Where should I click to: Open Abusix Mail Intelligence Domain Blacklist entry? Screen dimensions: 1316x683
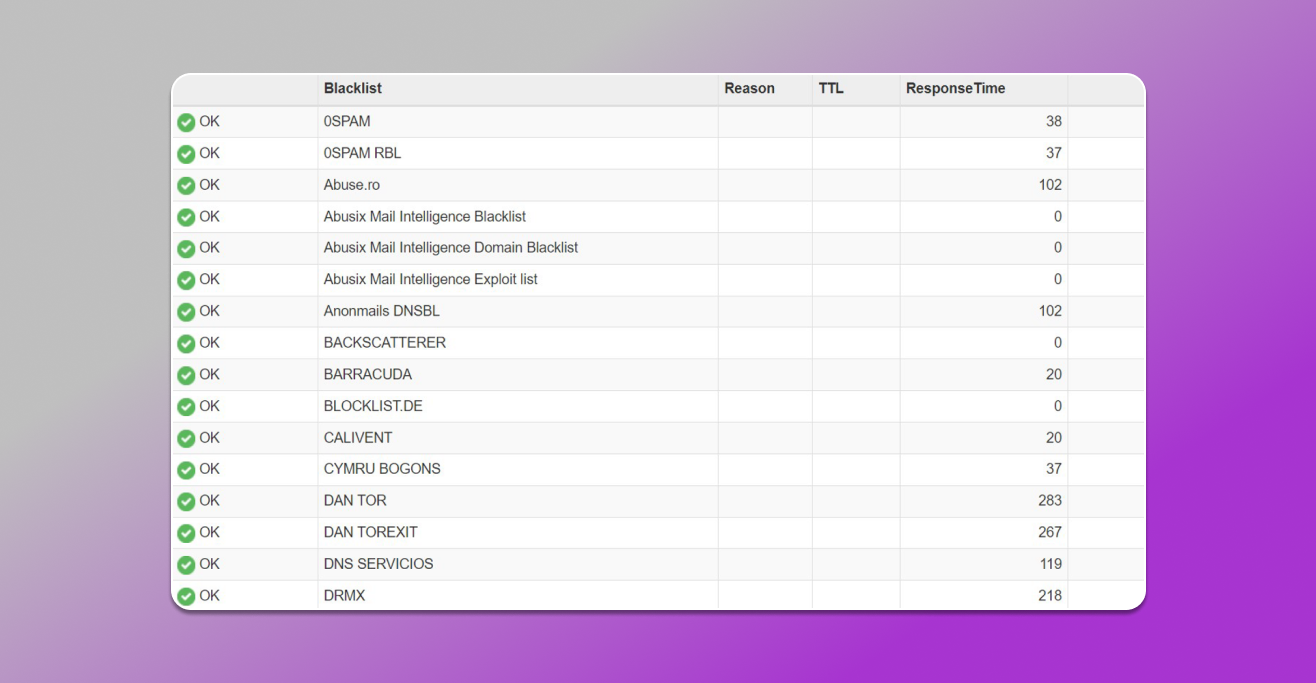click(450, 247)
